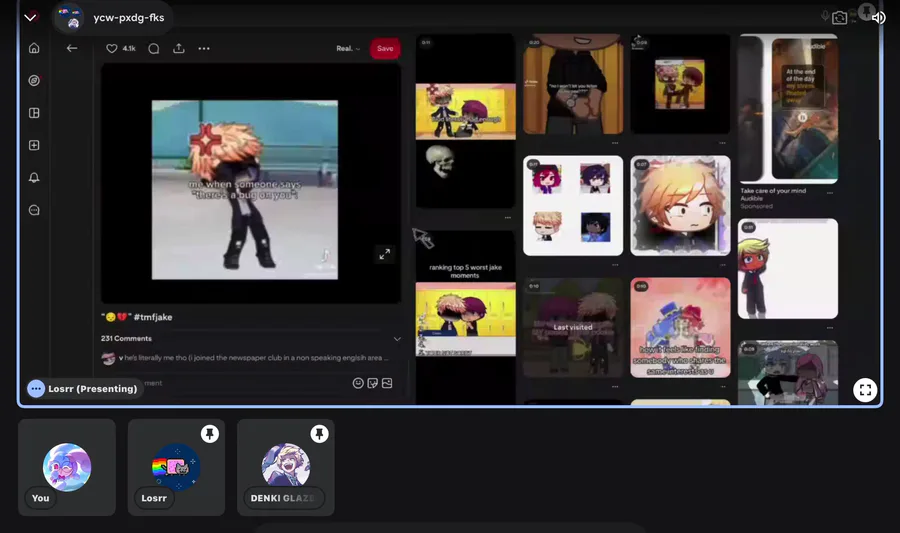
Task: Click the 'Take care of your mind' title
Action: [773, 191]
